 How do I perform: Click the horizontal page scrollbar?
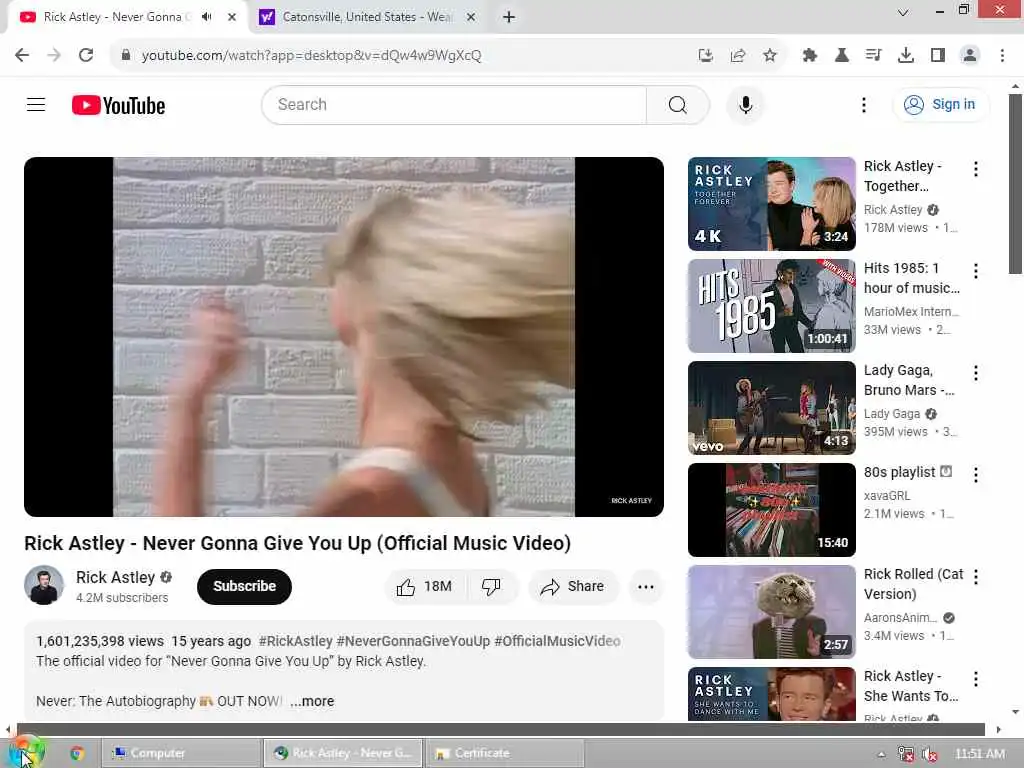(x=501, y=729)
